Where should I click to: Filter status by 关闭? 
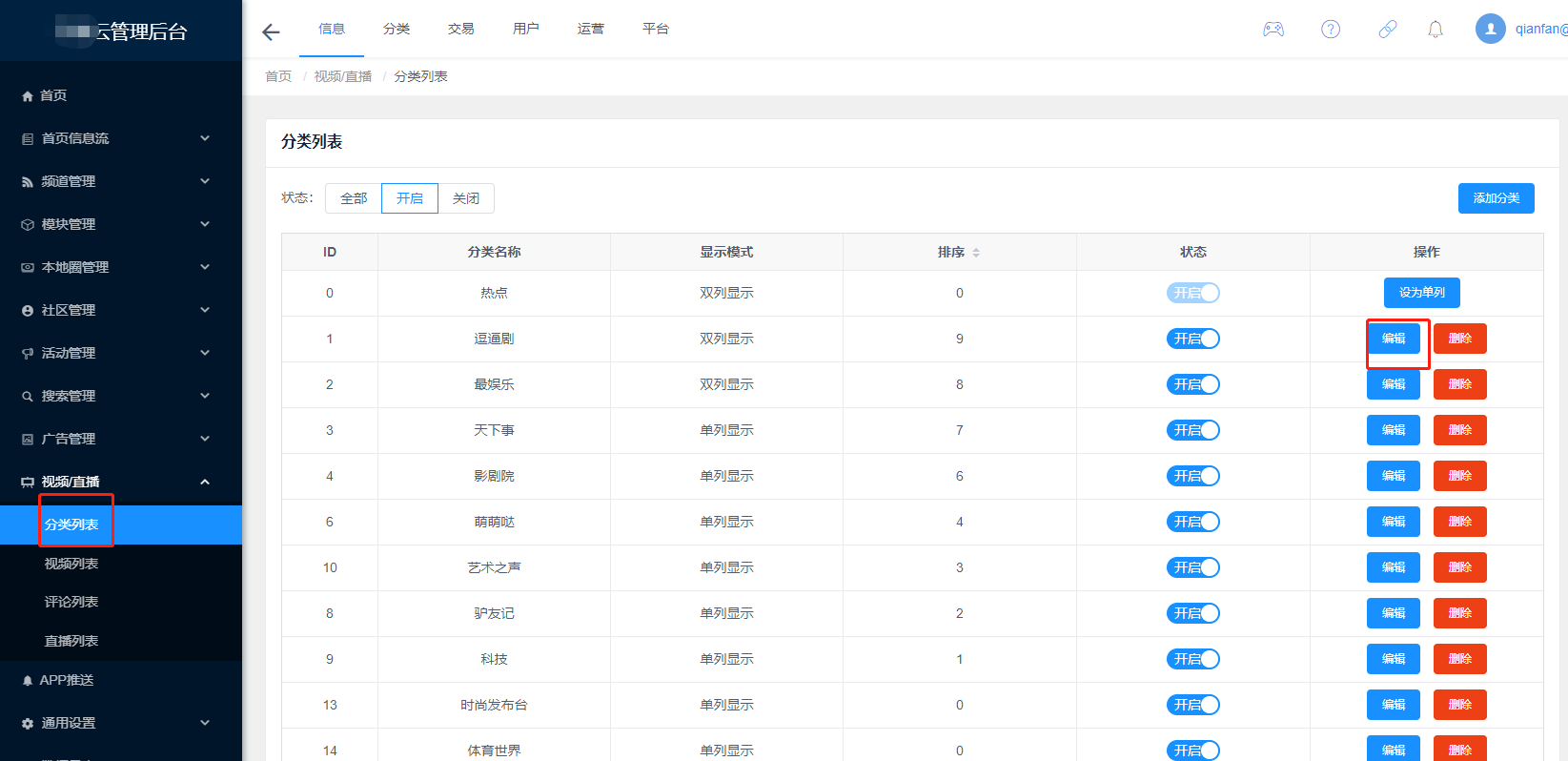pos(466,198)
